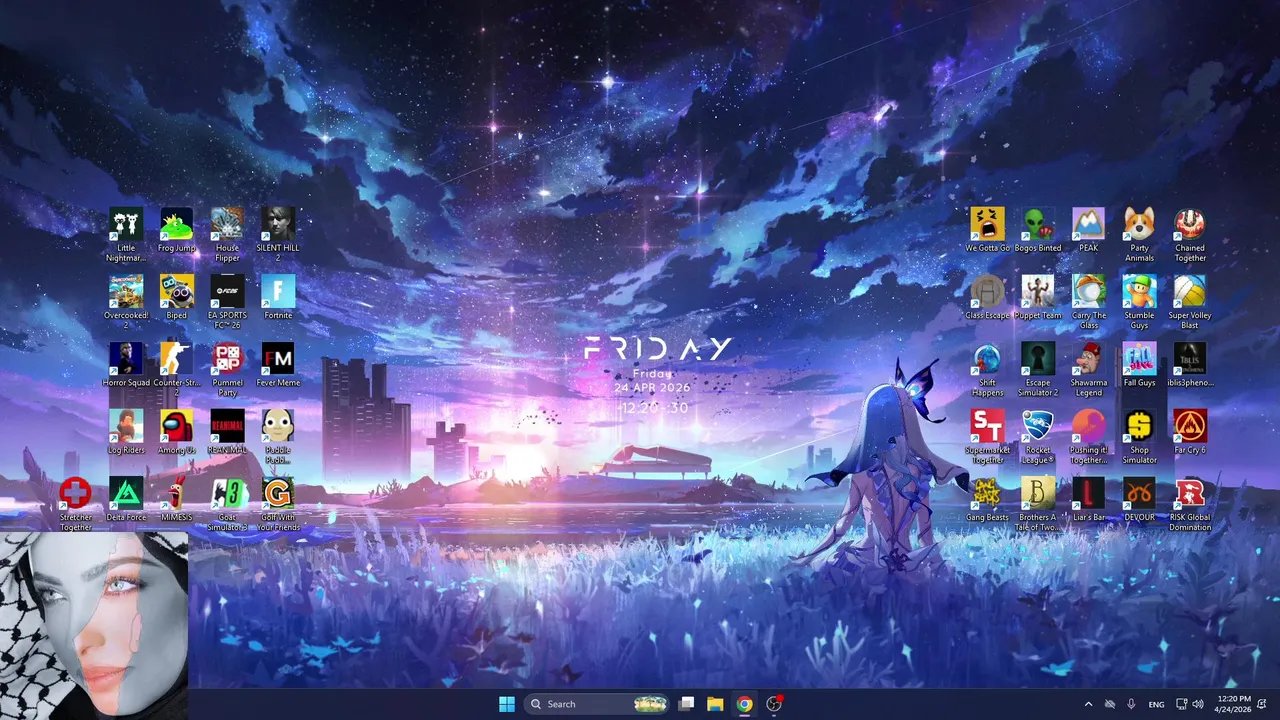Open the notification bell icon
The image size is (1280, 720).
click(x=1262, y=704)
